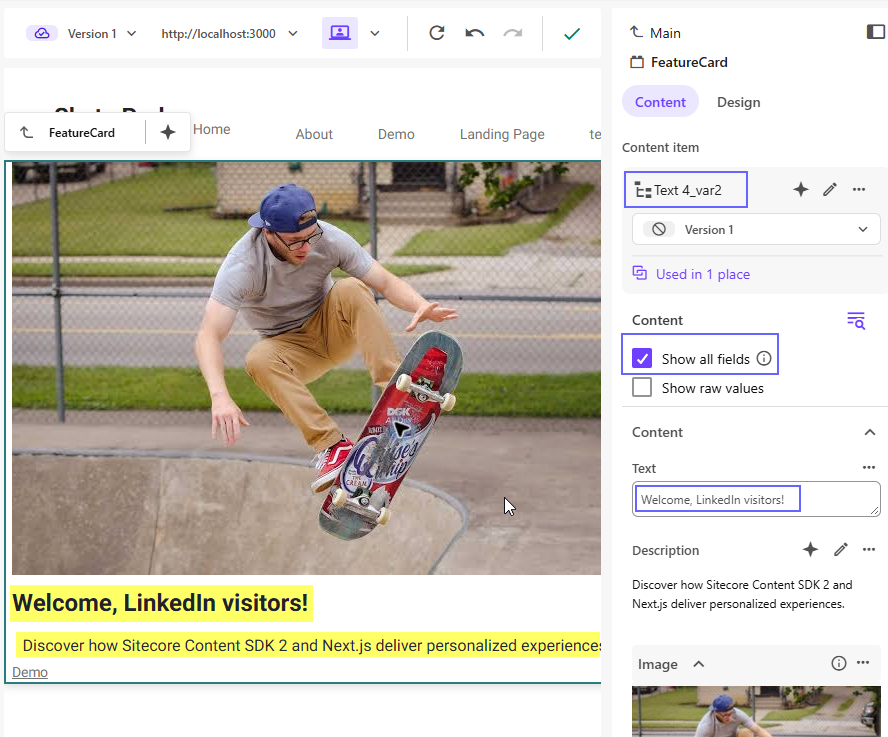The width and height of the screenshot is (888, 737).
Task: Click FeatureCard label in floating chip
Action: tap(82, 133)
